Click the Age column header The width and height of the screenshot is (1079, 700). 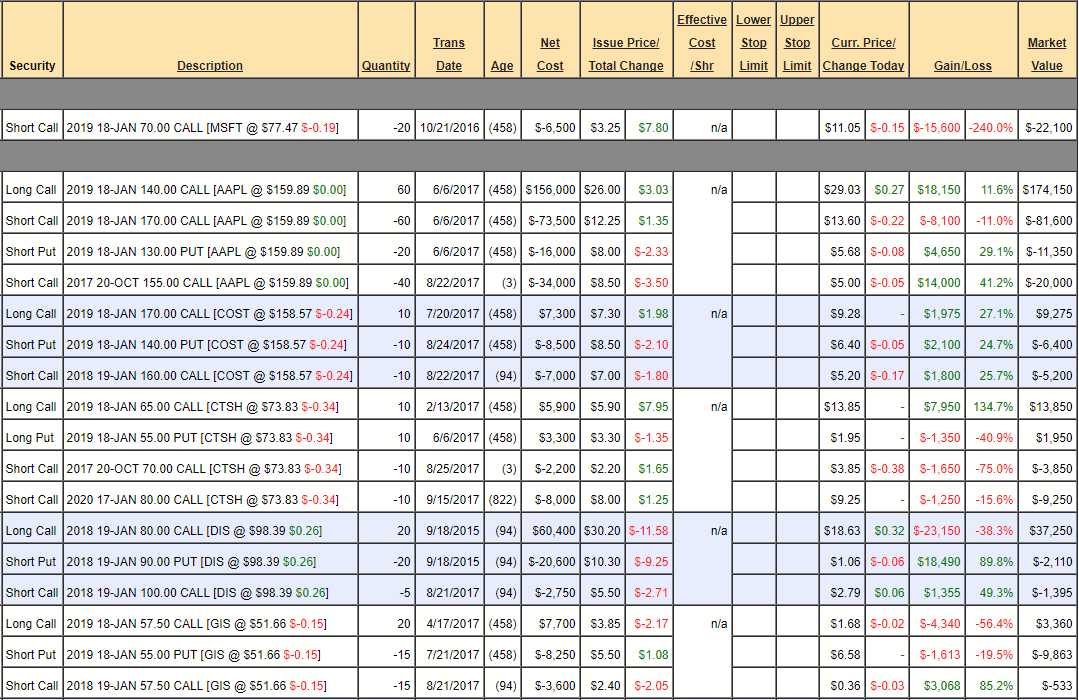[x=502, y=66]
